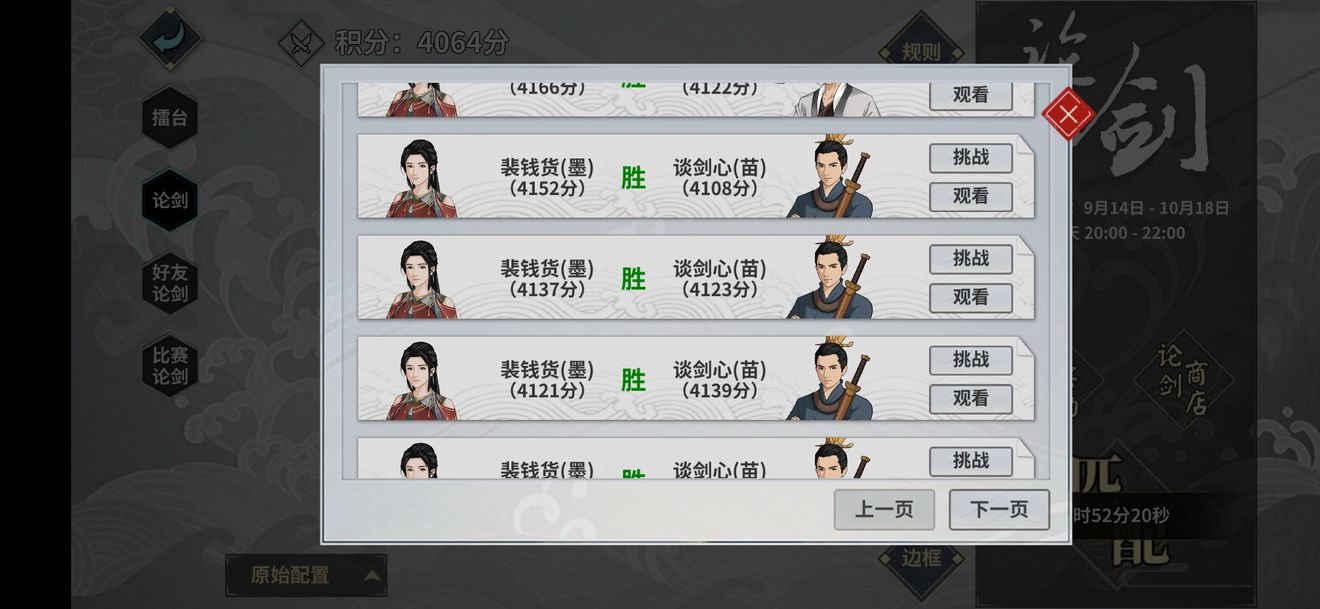Viewport: 1320px width, 609px height.
Task: Open 好友论剑 from sidebar
Action: 170,283
